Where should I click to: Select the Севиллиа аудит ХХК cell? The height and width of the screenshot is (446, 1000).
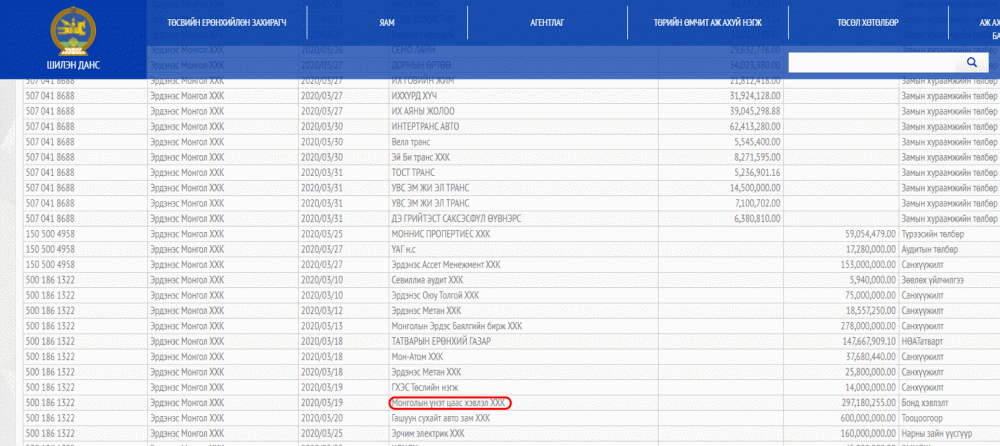523,280
